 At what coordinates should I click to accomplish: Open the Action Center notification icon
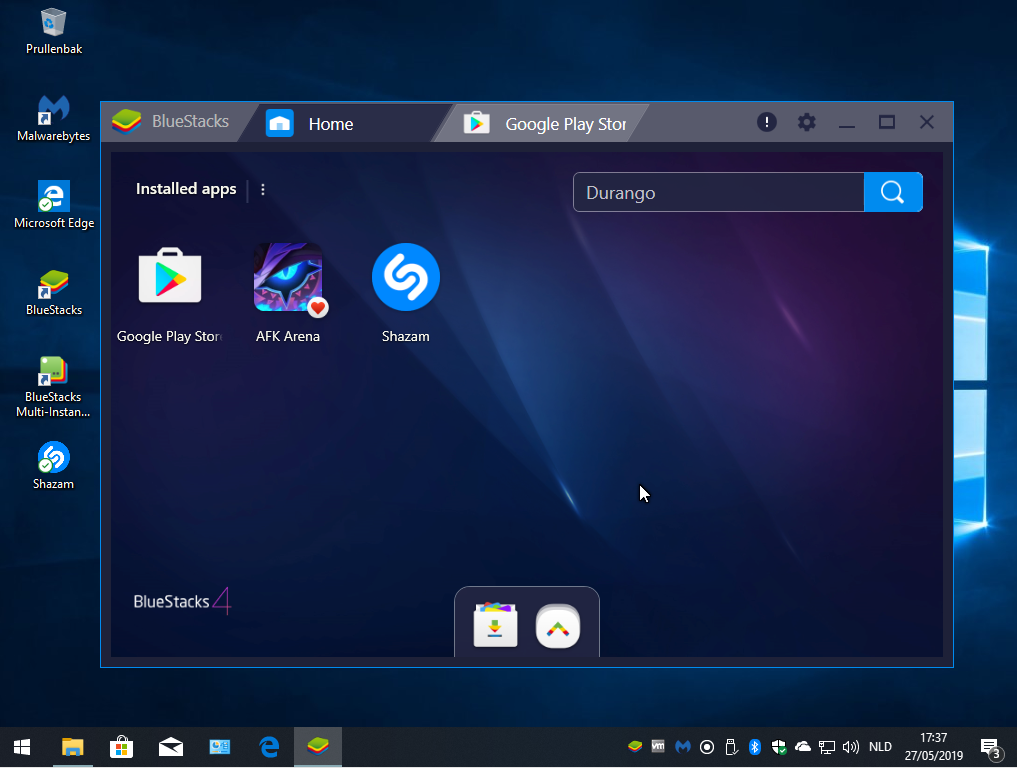990,748
